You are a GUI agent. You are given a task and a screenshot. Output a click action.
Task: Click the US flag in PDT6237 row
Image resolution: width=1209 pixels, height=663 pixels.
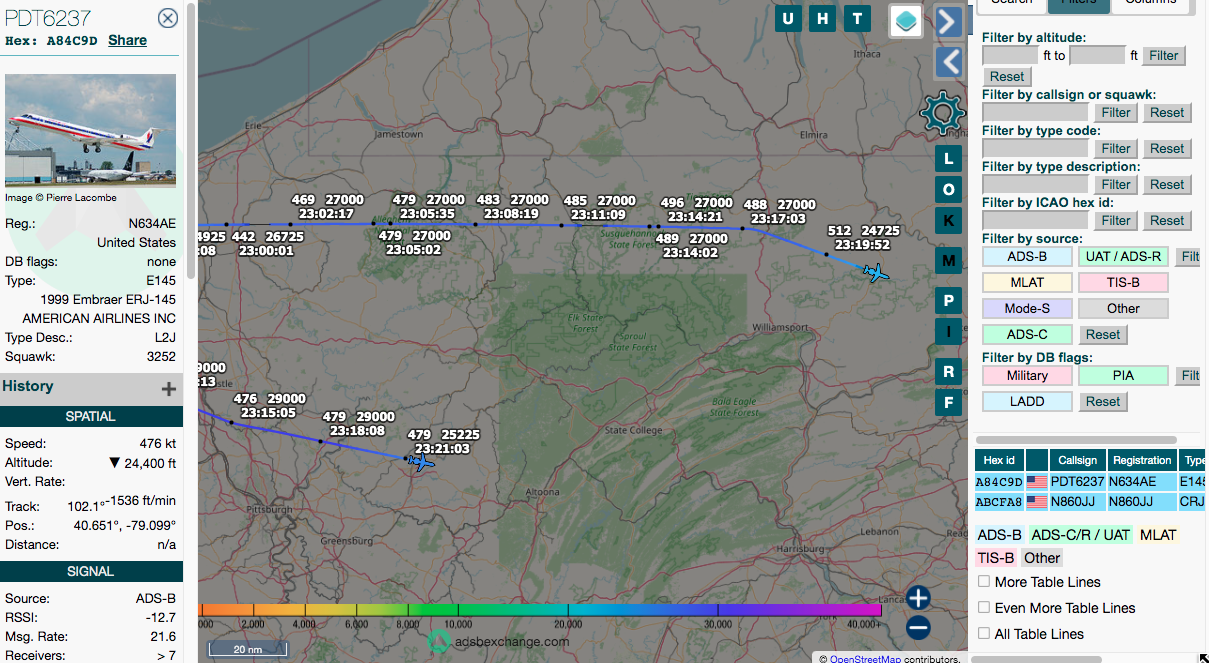tap(1037, 482)
